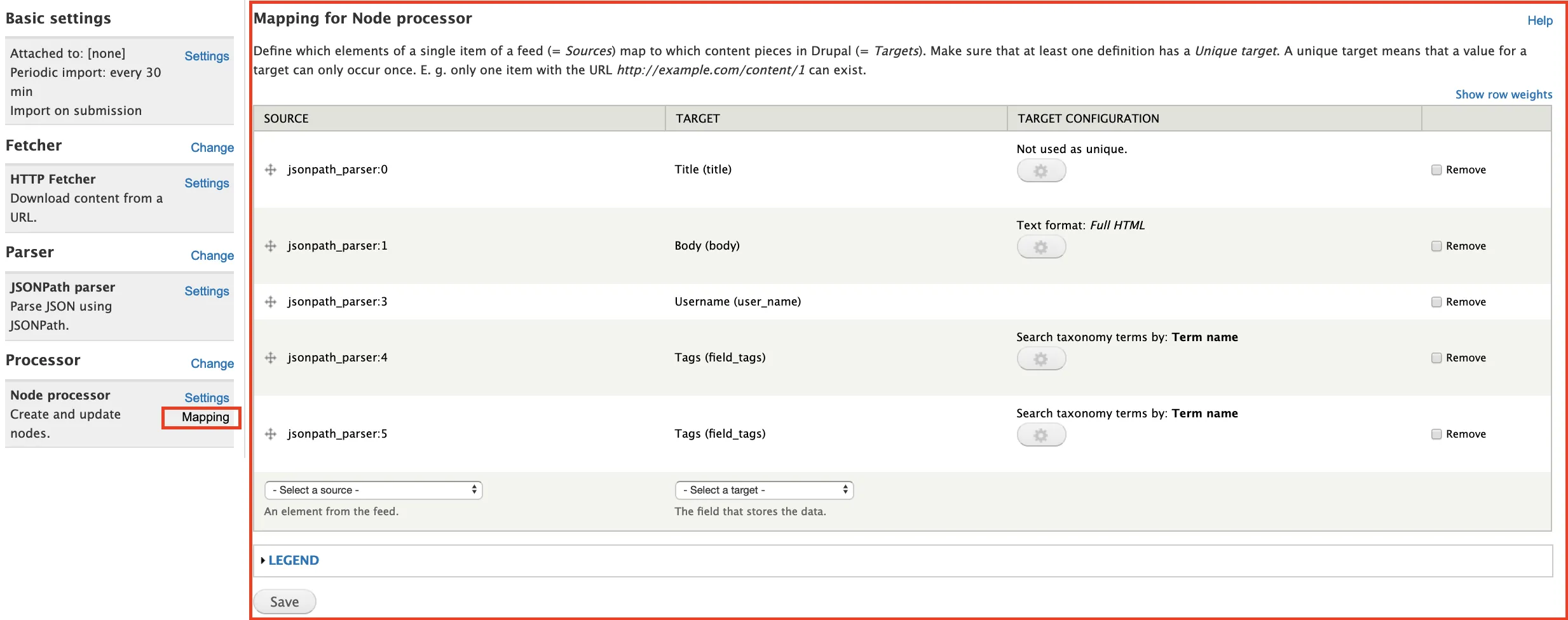Image resolution: width=1568 pixels, height=620 pixels.
Task: Check Remove for jsonpath_parser:0 Title mapping
Action: click(x=1436, y=170)
